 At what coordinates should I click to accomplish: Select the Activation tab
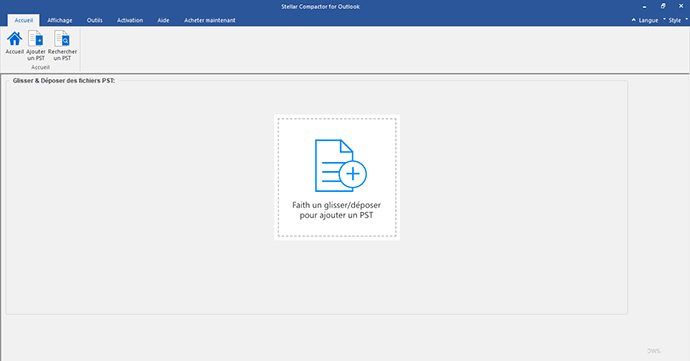pyautogui.click(x=130, y=20)
